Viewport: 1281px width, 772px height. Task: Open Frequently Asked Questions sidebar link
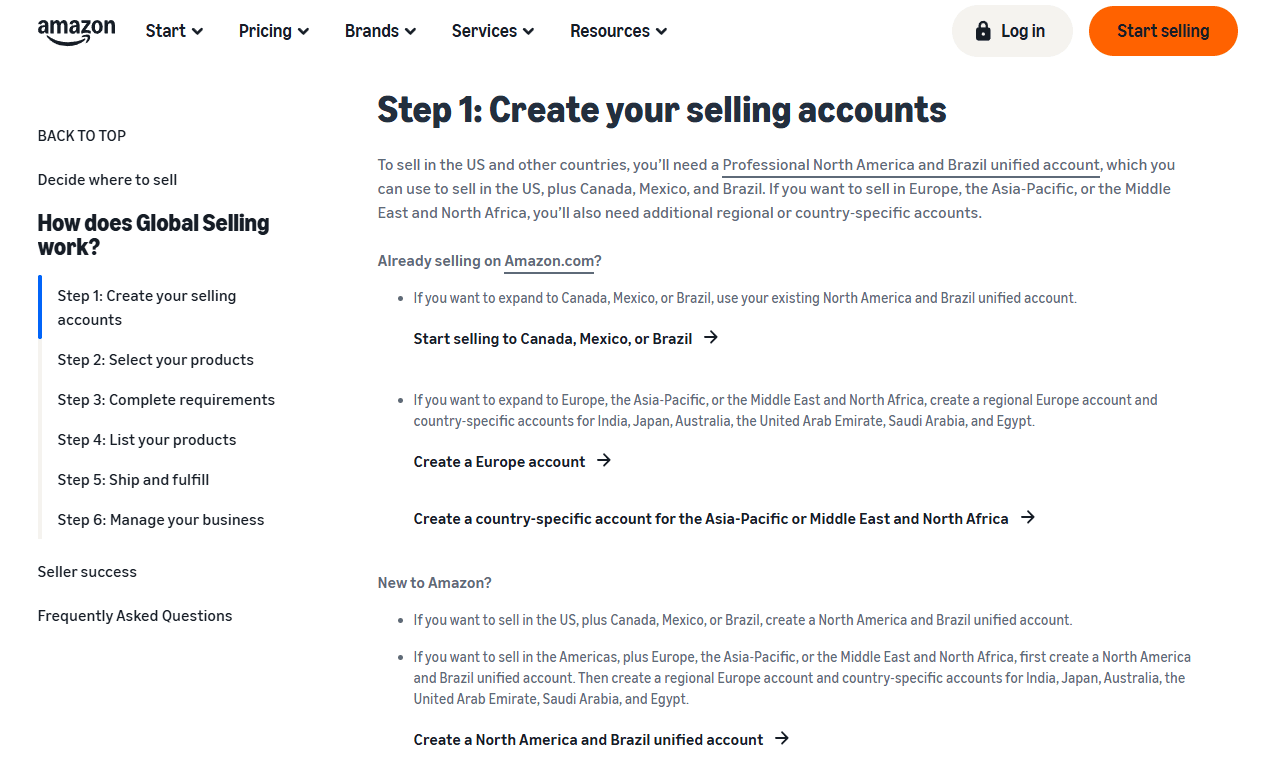click(x=135, y=616)
